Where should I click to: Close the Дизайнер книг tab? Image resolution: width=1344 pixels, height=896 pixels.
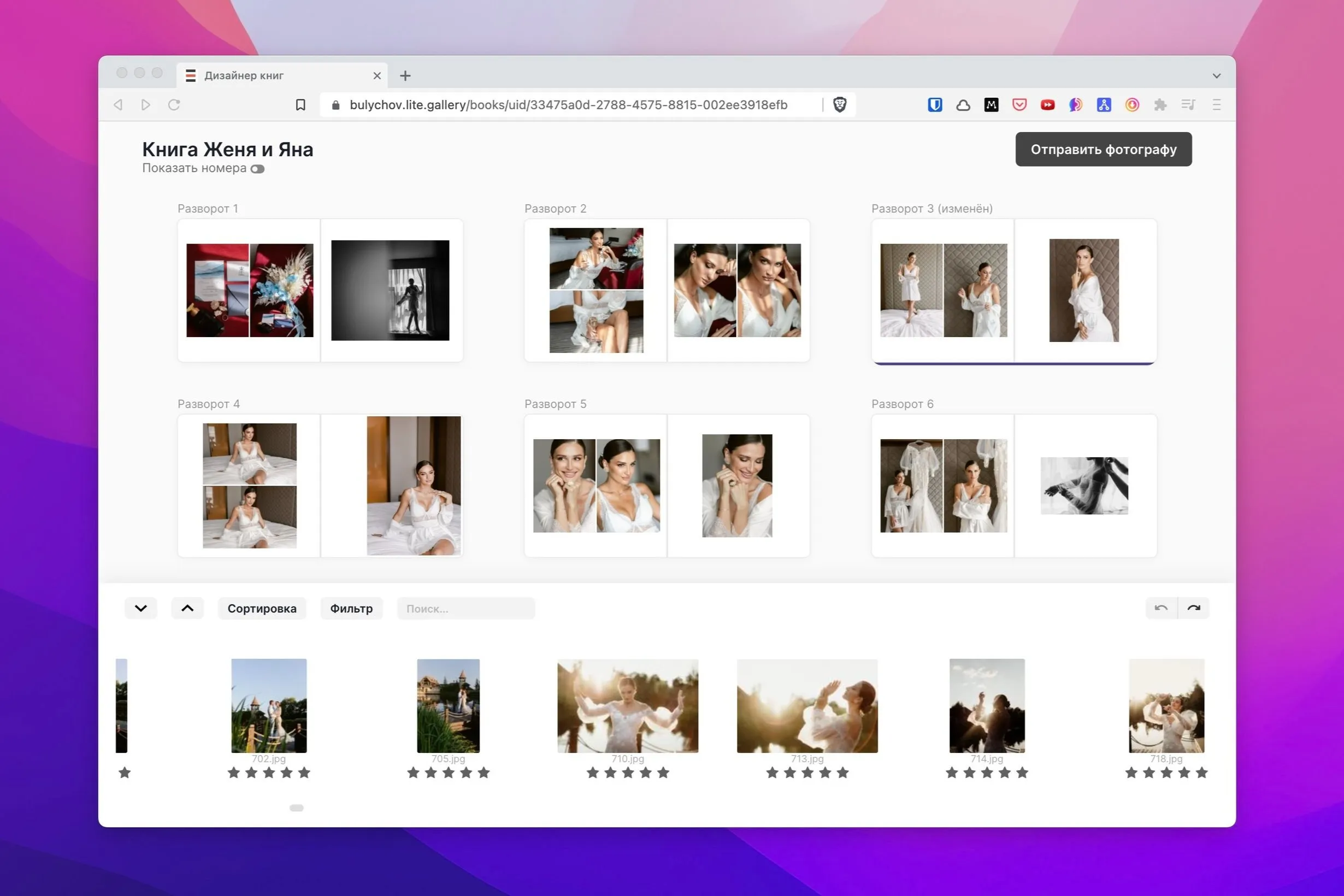tap(377, 75)
